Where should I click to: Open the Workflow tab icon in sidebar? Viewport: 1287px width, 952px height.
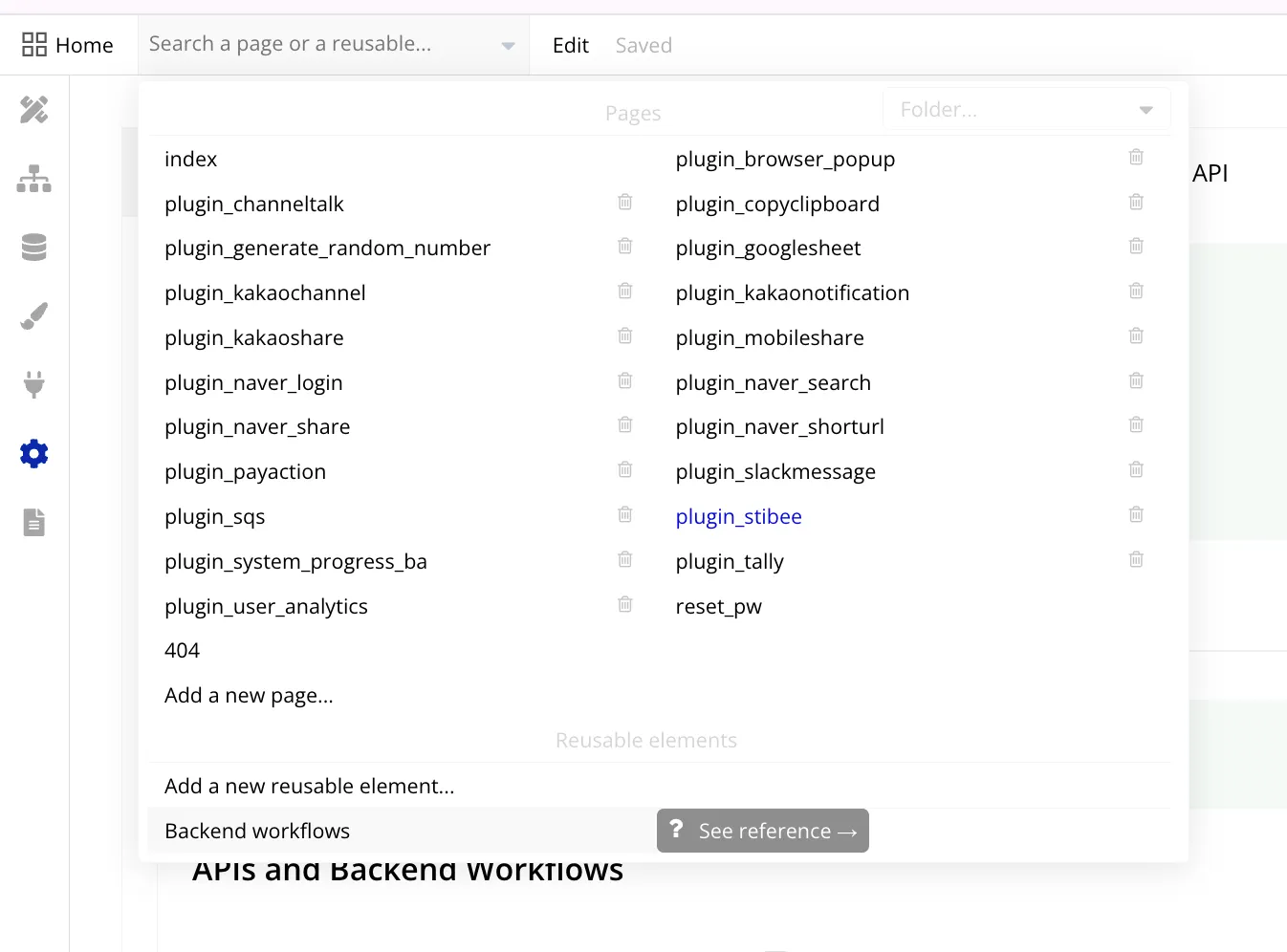pyautogui.click(x=34, y=179)
